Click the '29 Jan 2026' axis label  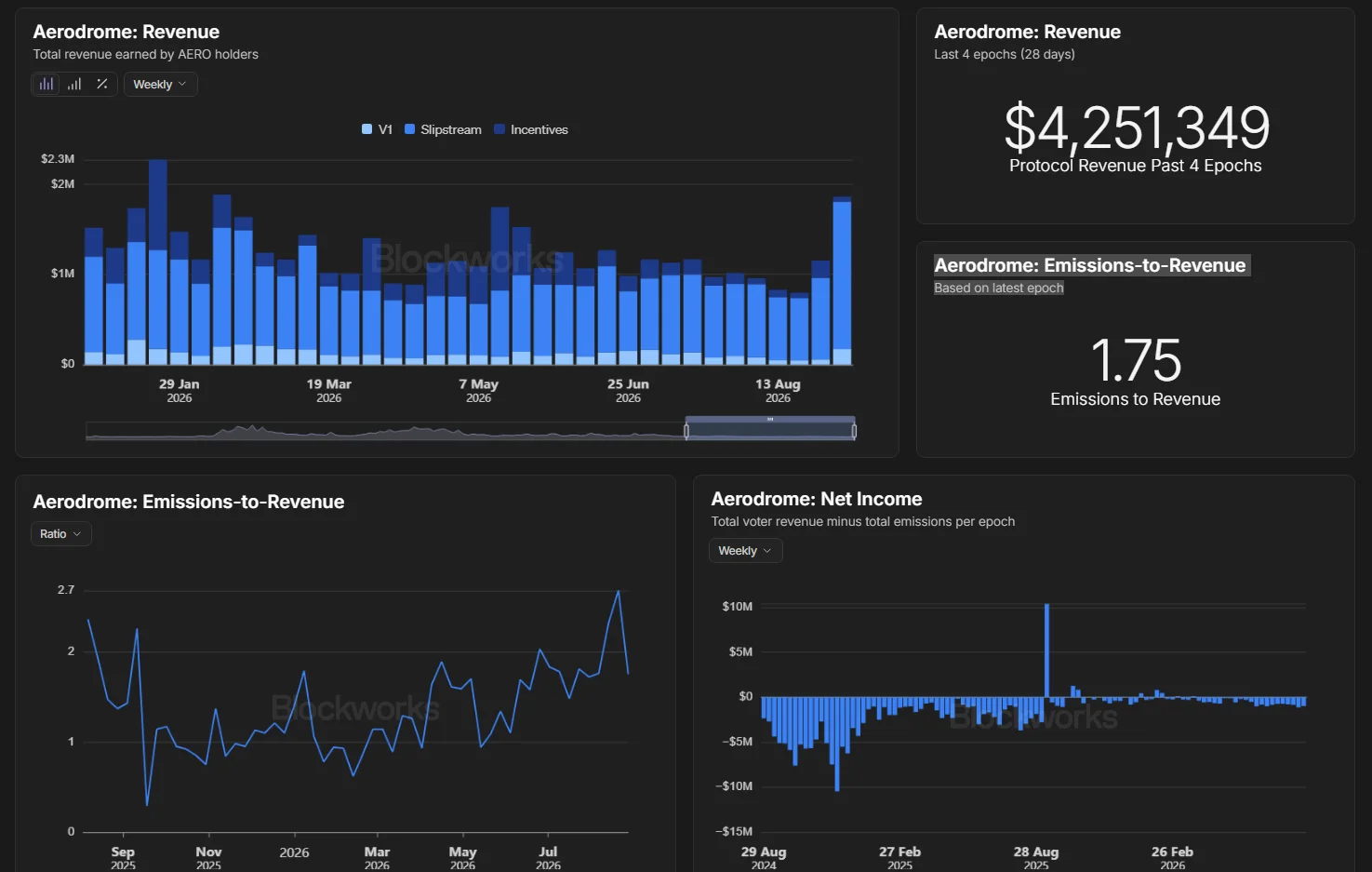point(180,390)
